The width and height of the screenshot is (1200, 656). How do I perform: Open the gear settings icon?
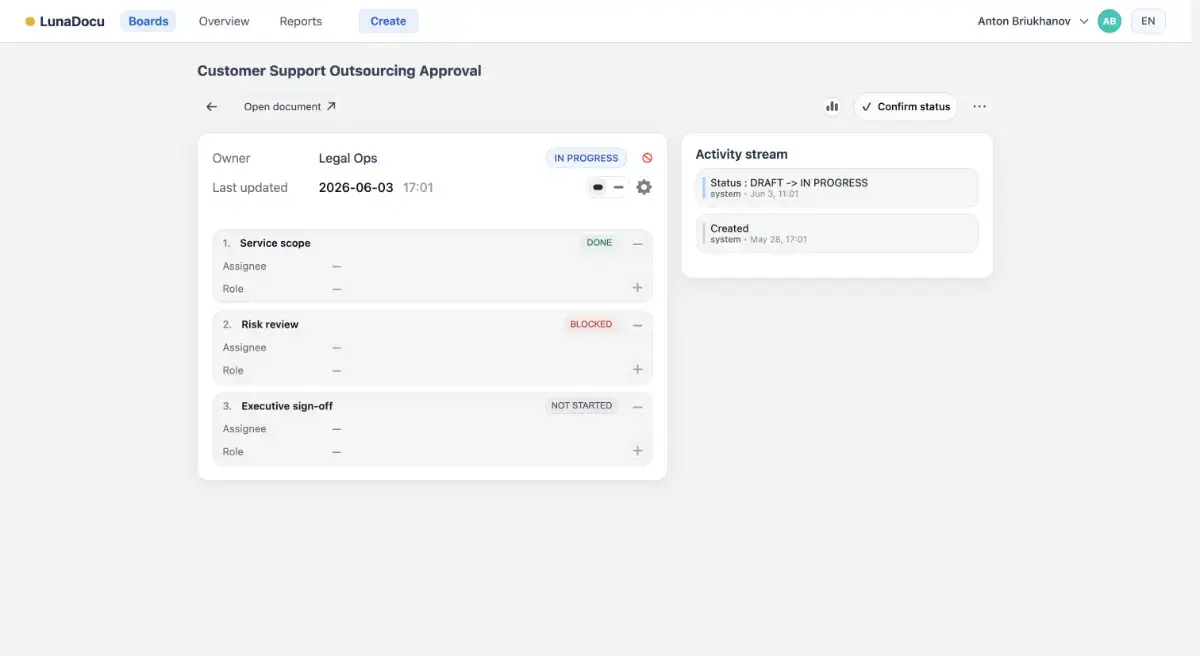pyautogui.click(x=644, y=187)
